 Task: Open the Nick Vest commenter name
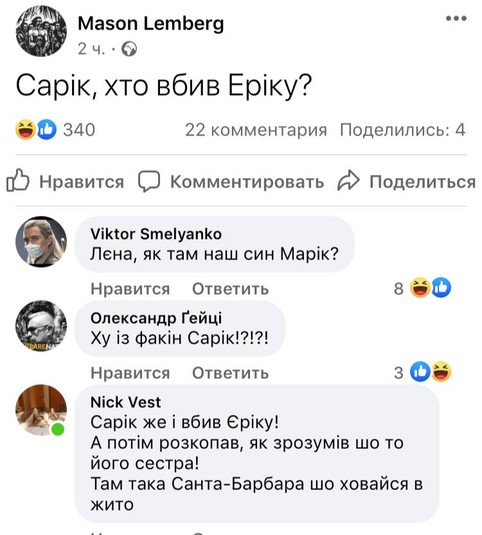(x=126, y=402)
